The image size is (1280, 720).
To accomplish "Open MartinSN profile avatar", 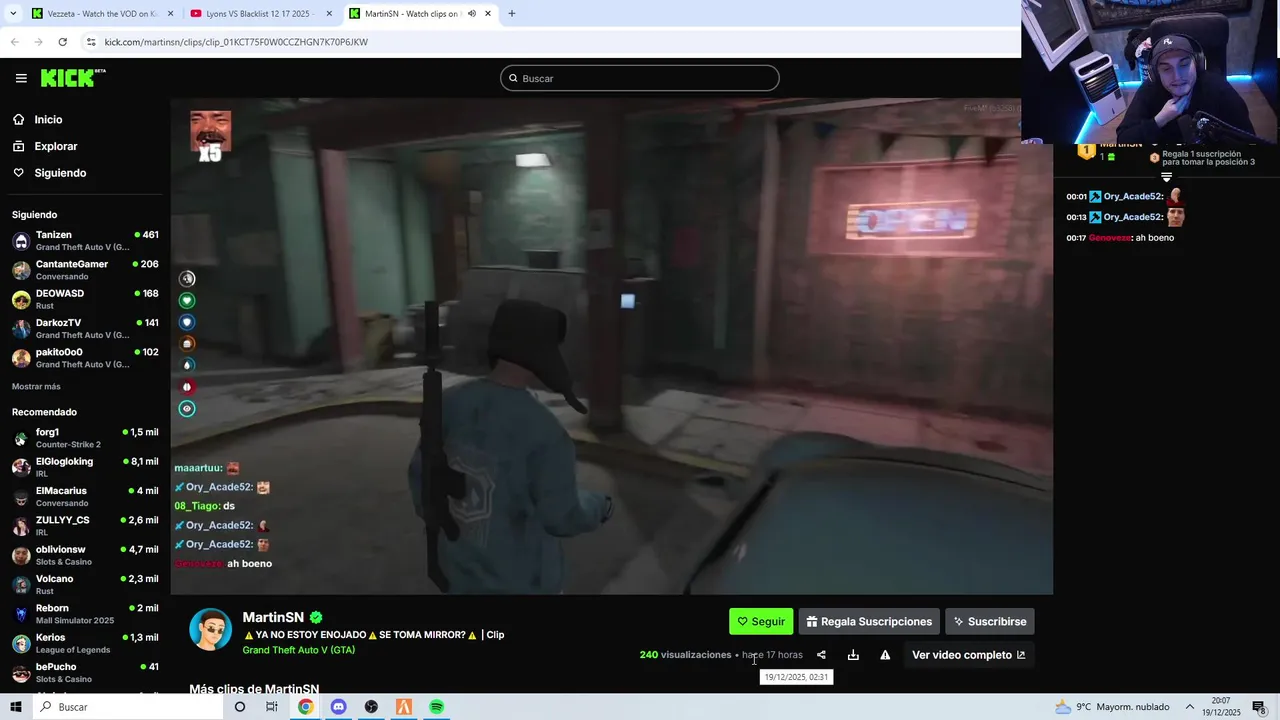I will [210, 629].
